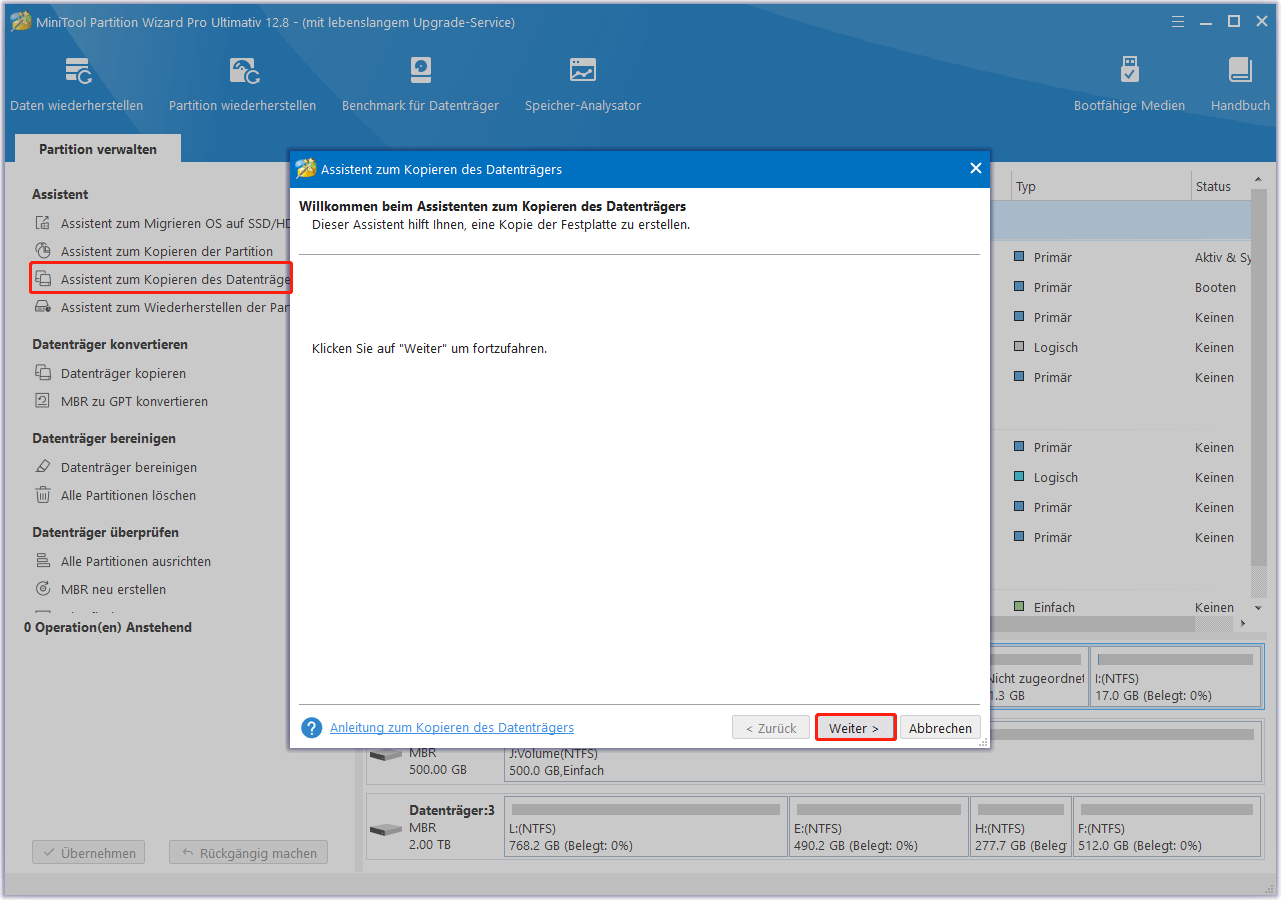Image resolution: width=1282 pixels, height=901 pixels.
Task: Select MBR neu erstellen entry
Action: pyautogui.click(x=114, y=589)
